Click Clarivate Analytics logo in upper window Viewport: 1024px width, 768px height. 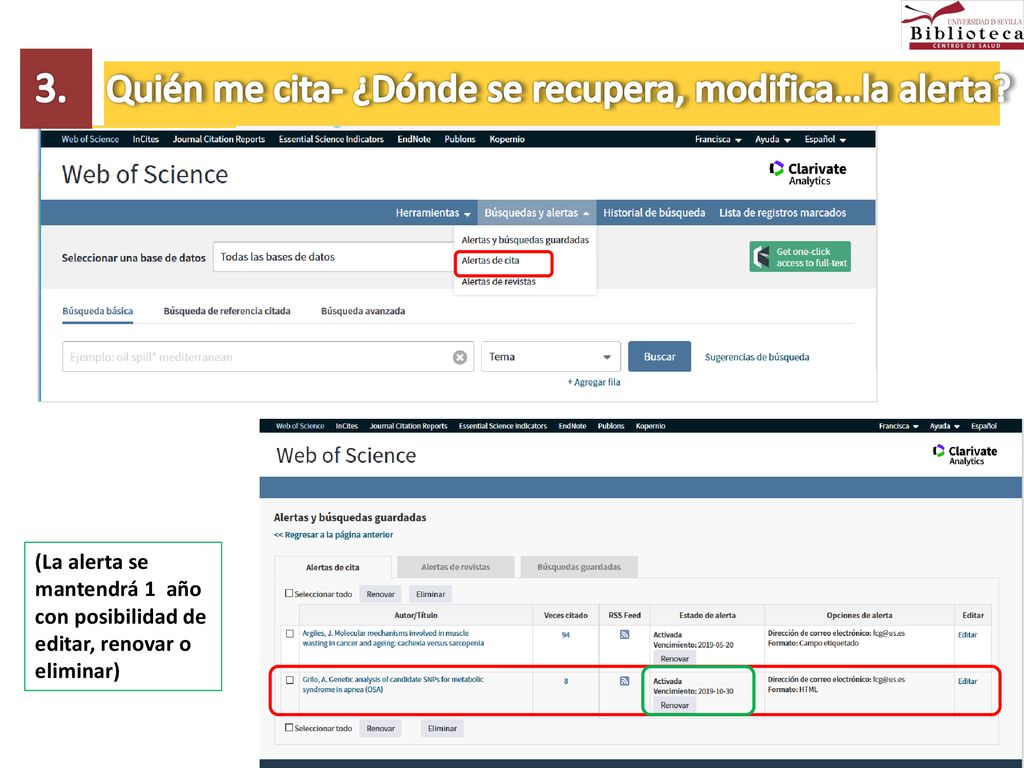coord(807,174)
